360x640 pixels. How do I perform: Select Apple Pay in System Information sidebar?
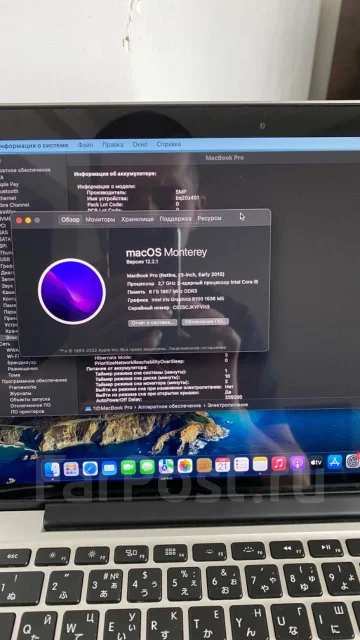[9, 184]
